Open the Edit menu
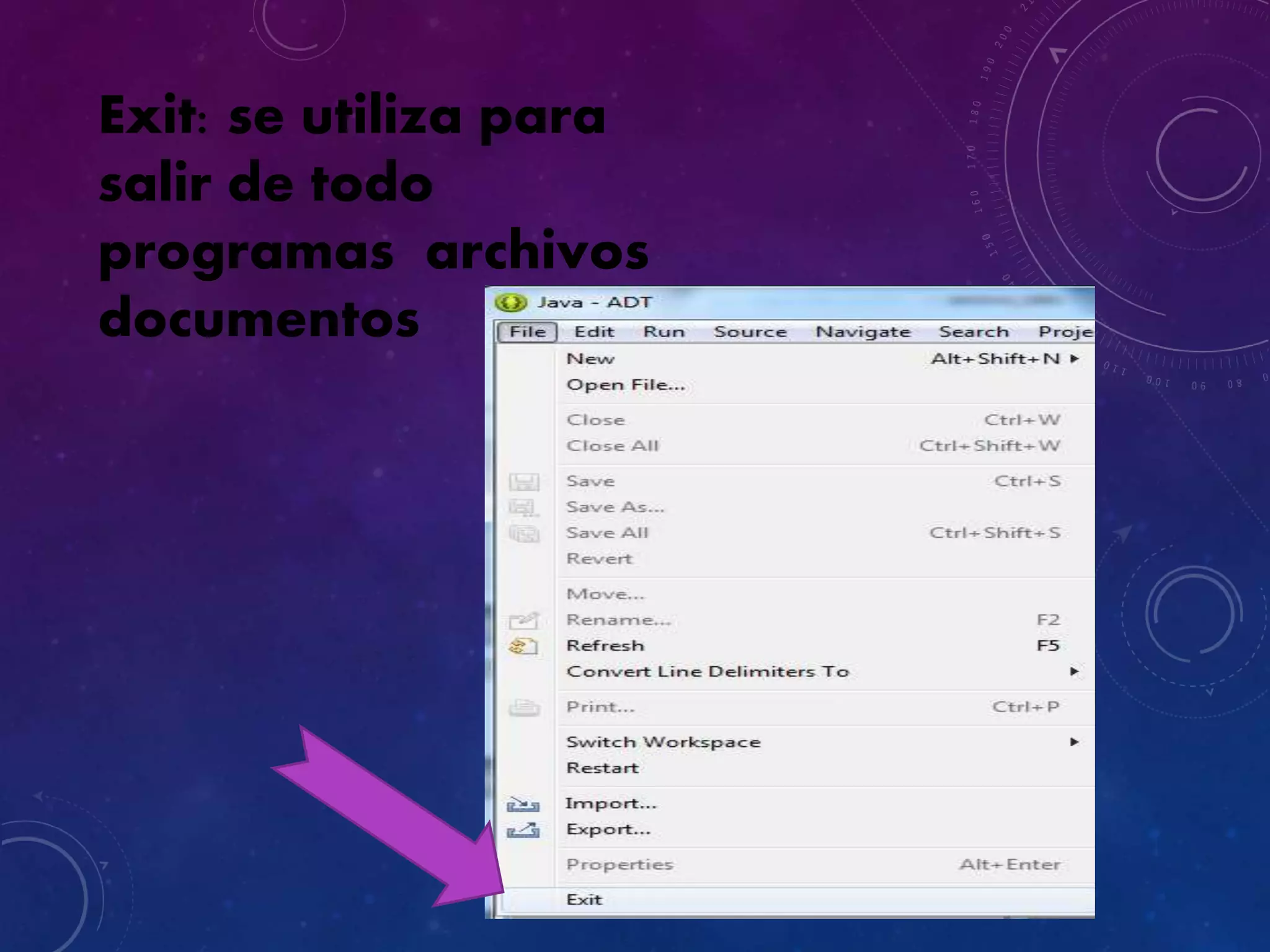Image resolution: width=1270 pixels, height=952 pixels. pos(593,332)
